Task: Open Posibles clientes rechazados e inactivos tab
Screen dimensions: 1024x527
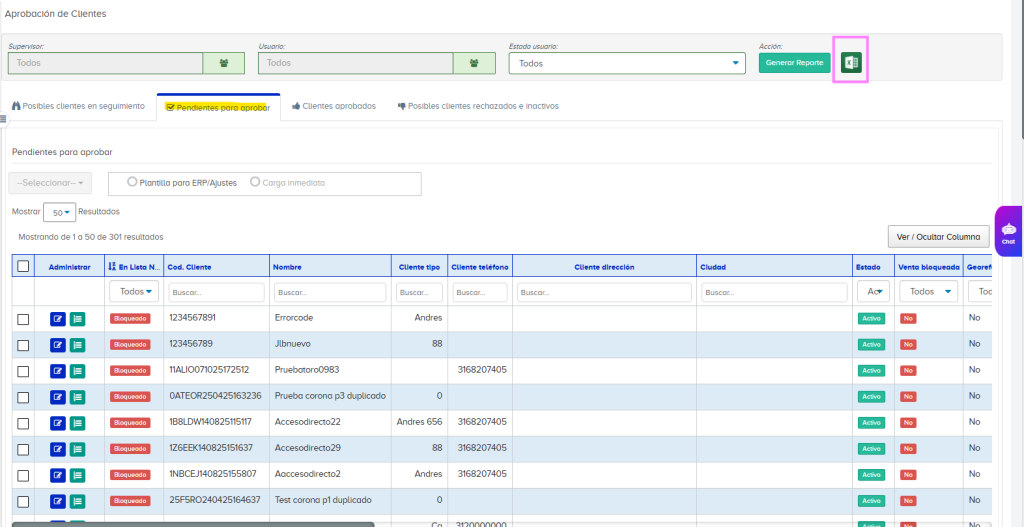Action: click(x=478, y=106)
